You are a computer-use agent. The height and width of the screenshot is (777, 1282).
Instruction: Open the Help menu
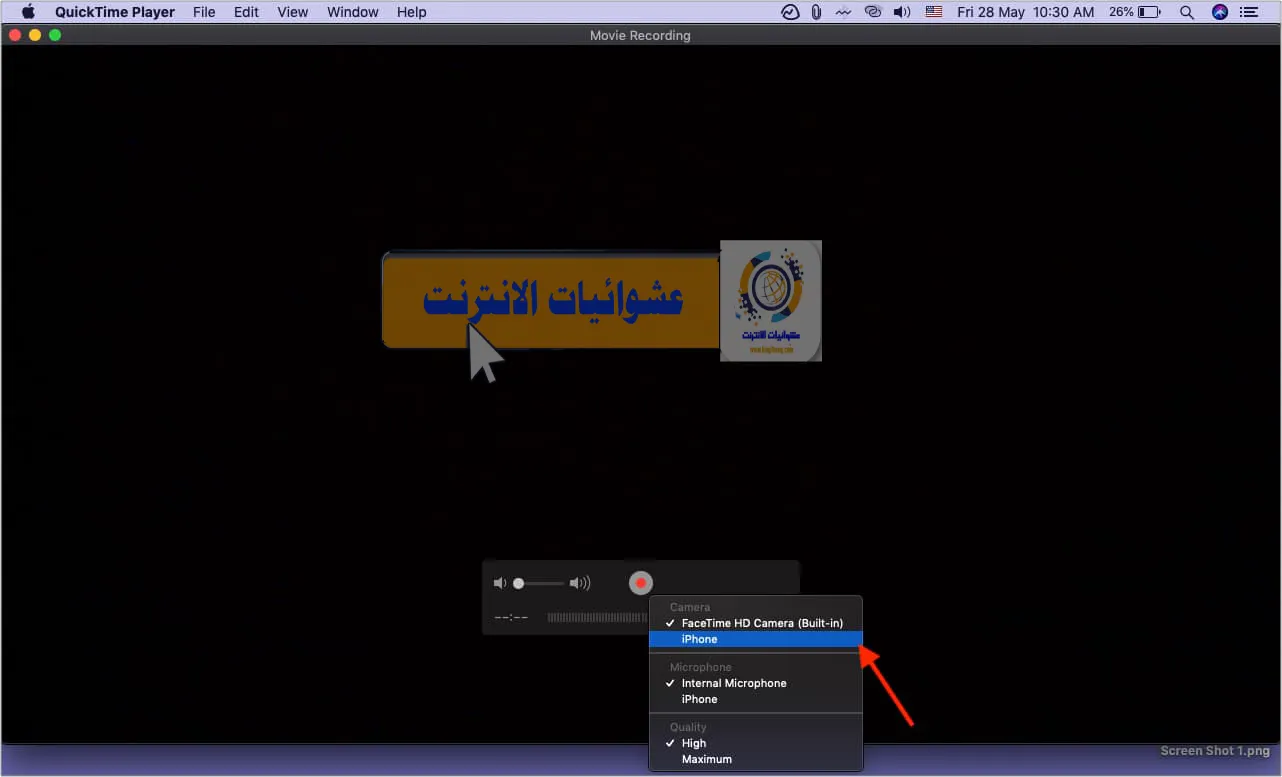[x=412, y=12]
